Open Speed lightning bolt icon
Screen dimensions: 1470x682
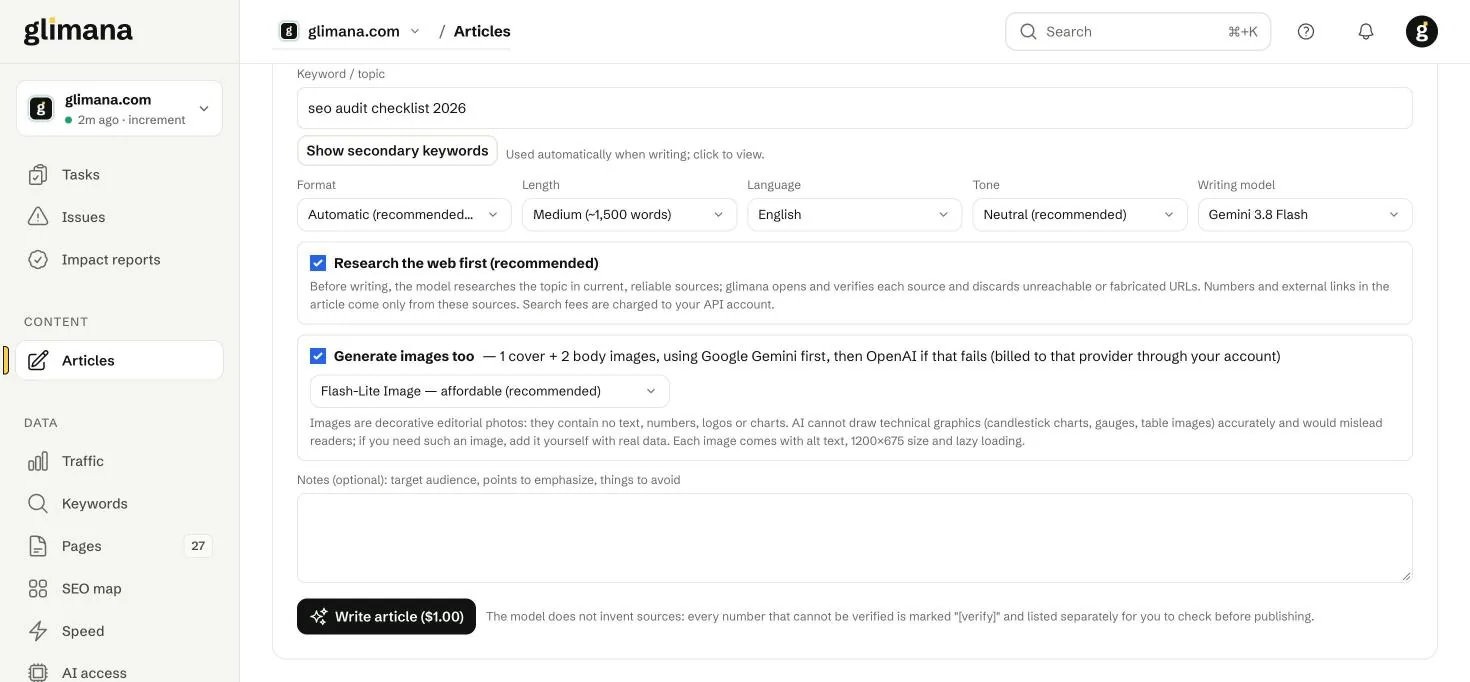click(x=38, y=631)
